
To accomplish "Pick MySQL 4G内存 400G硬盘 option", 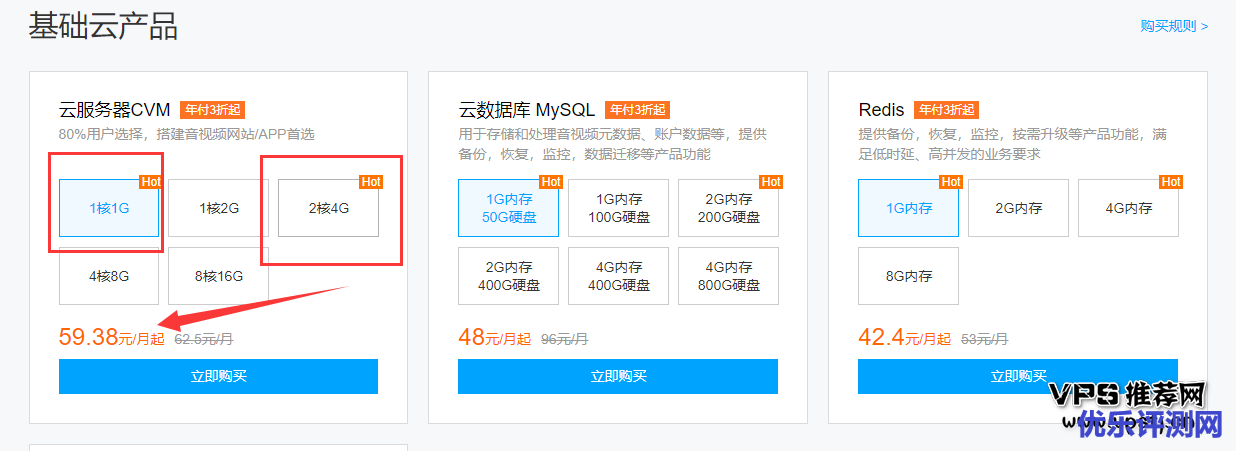I will point(618,276).
